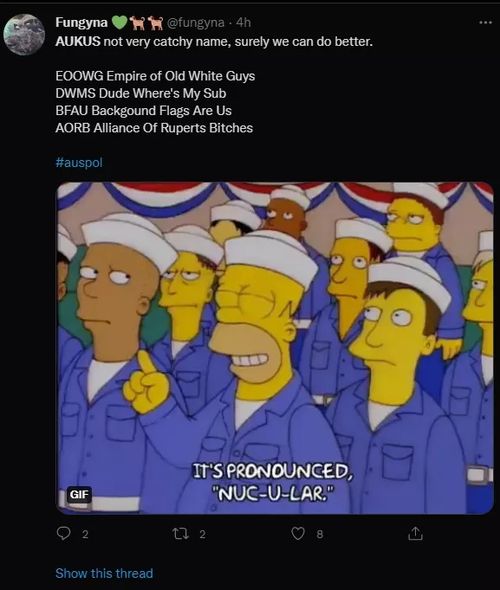The height and width of the screenshot is (590, 500).
Task: Click the Fungyna display name
Action: [x=82, y=23]
